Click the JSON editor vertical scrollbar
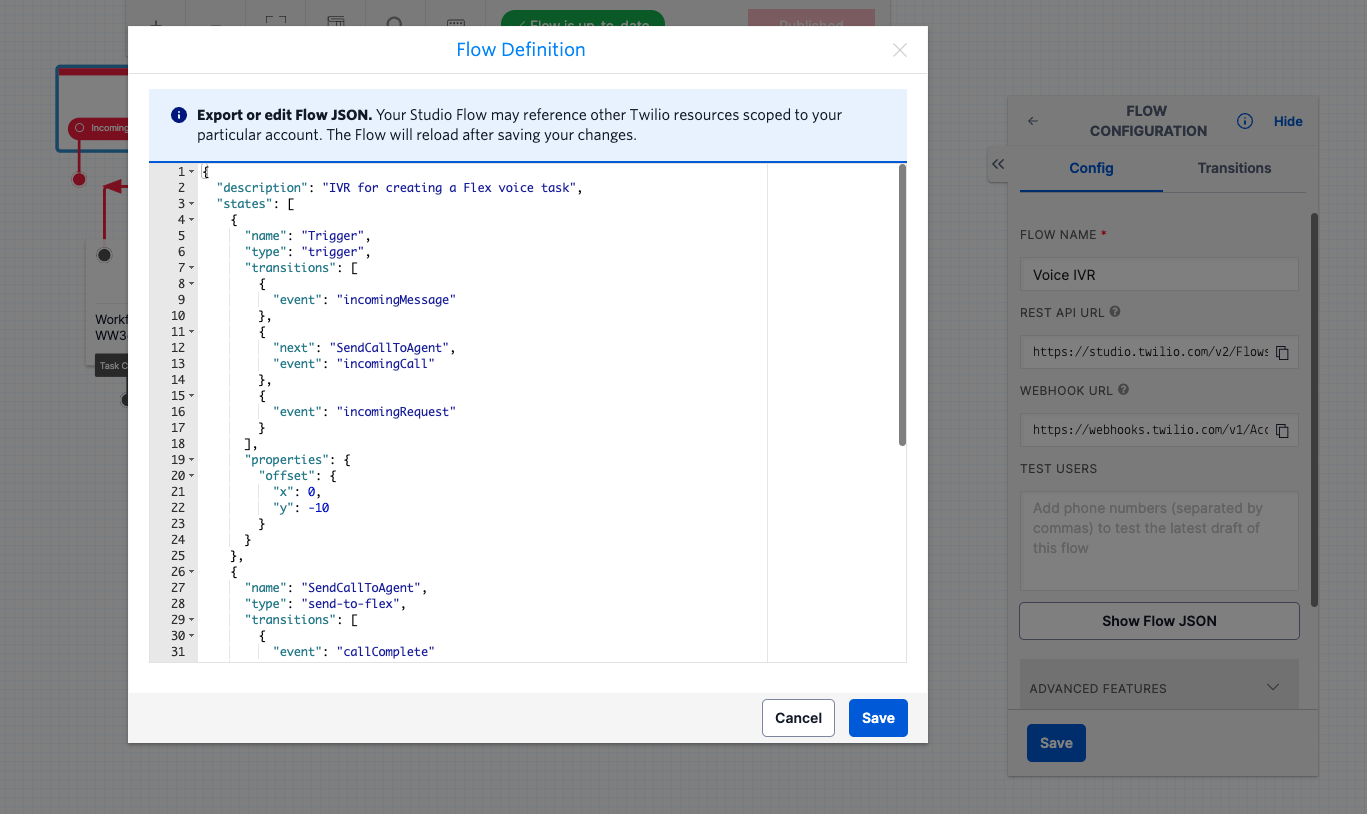The height and width of the screenshot is (814, 1367). click(x=902, y=305)
